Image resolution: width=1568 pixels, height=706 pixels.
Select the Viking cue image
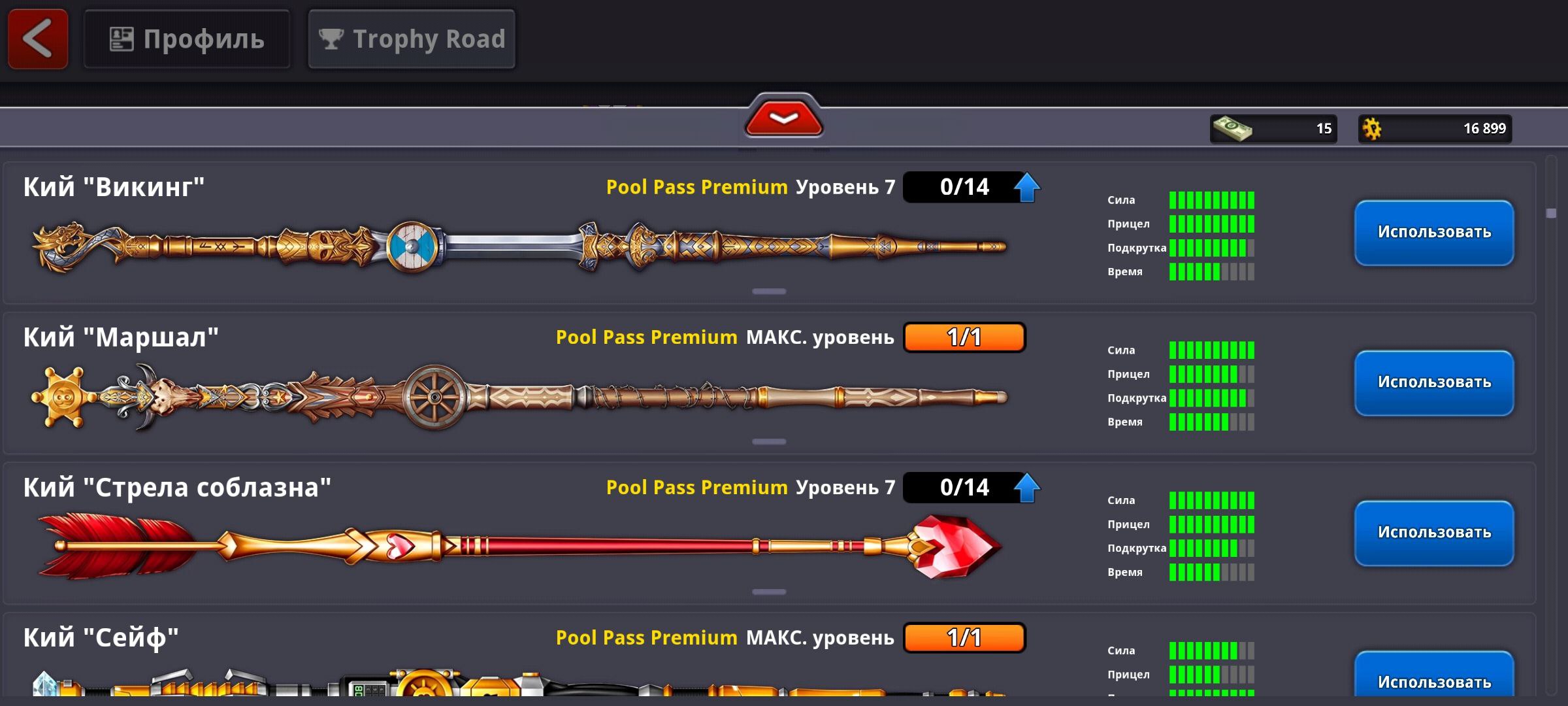click(519, 247)
